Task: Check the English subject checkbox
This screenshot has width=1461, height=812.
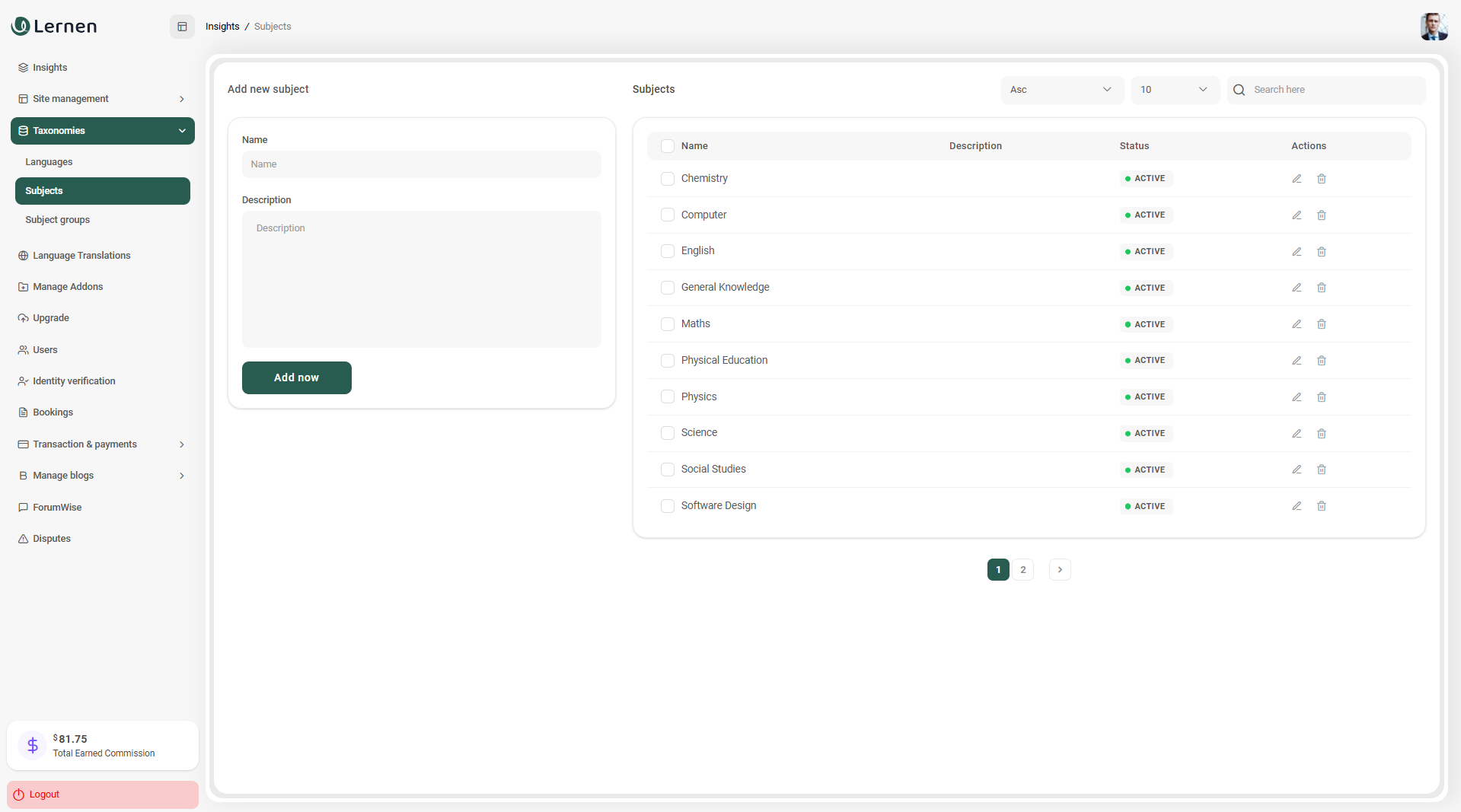Action: click(668, 251)
